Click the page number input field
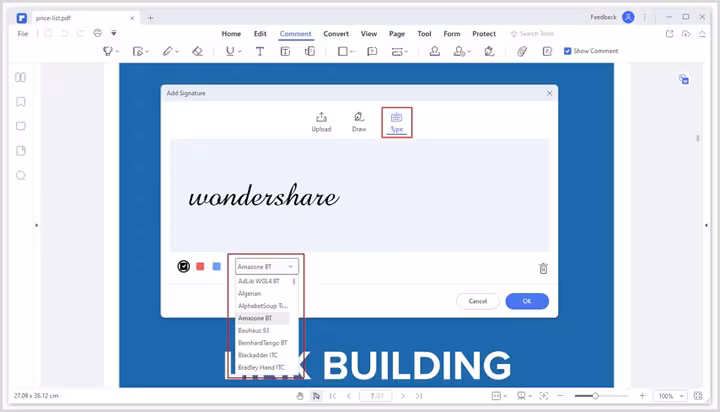Image resolution: width=720 pixels, height=412 pixels. 376,396
